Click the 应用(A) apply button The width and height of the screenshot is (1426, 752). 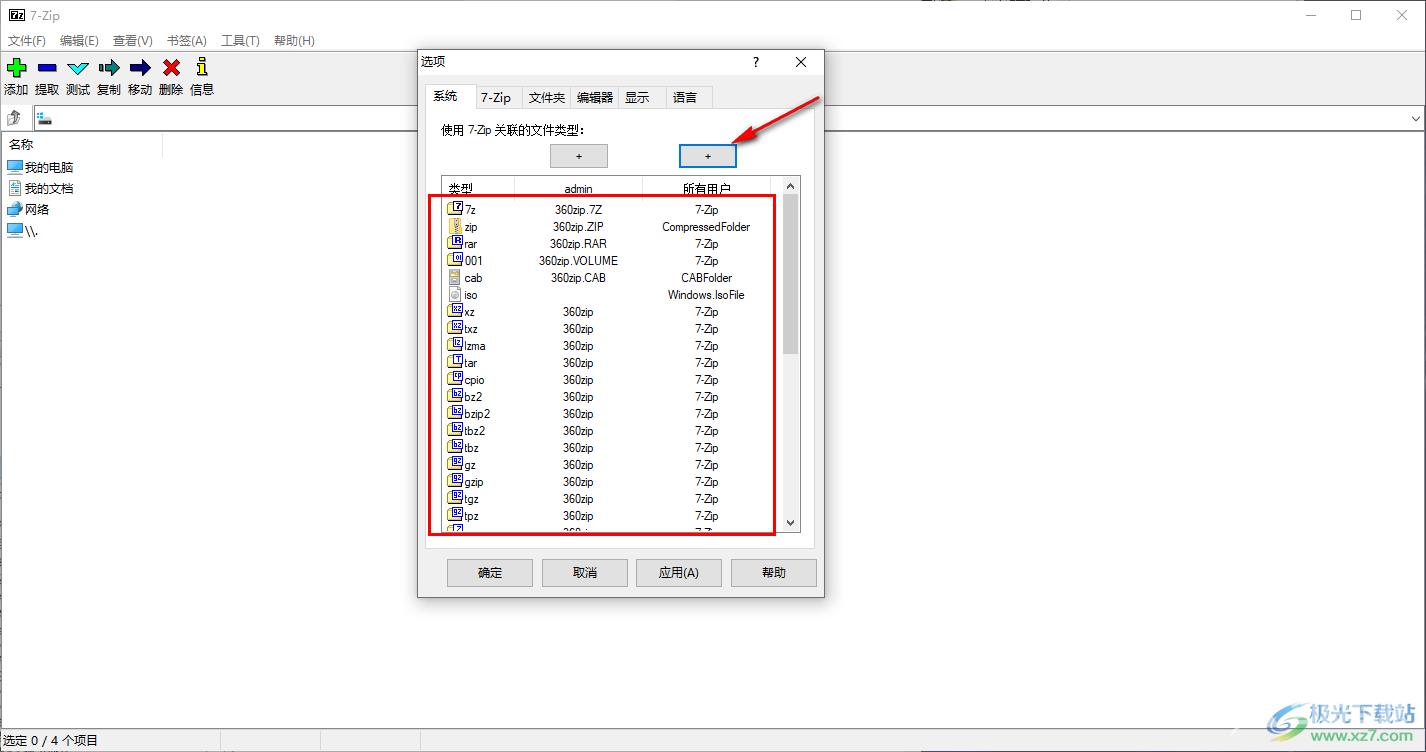click(679, 573)
